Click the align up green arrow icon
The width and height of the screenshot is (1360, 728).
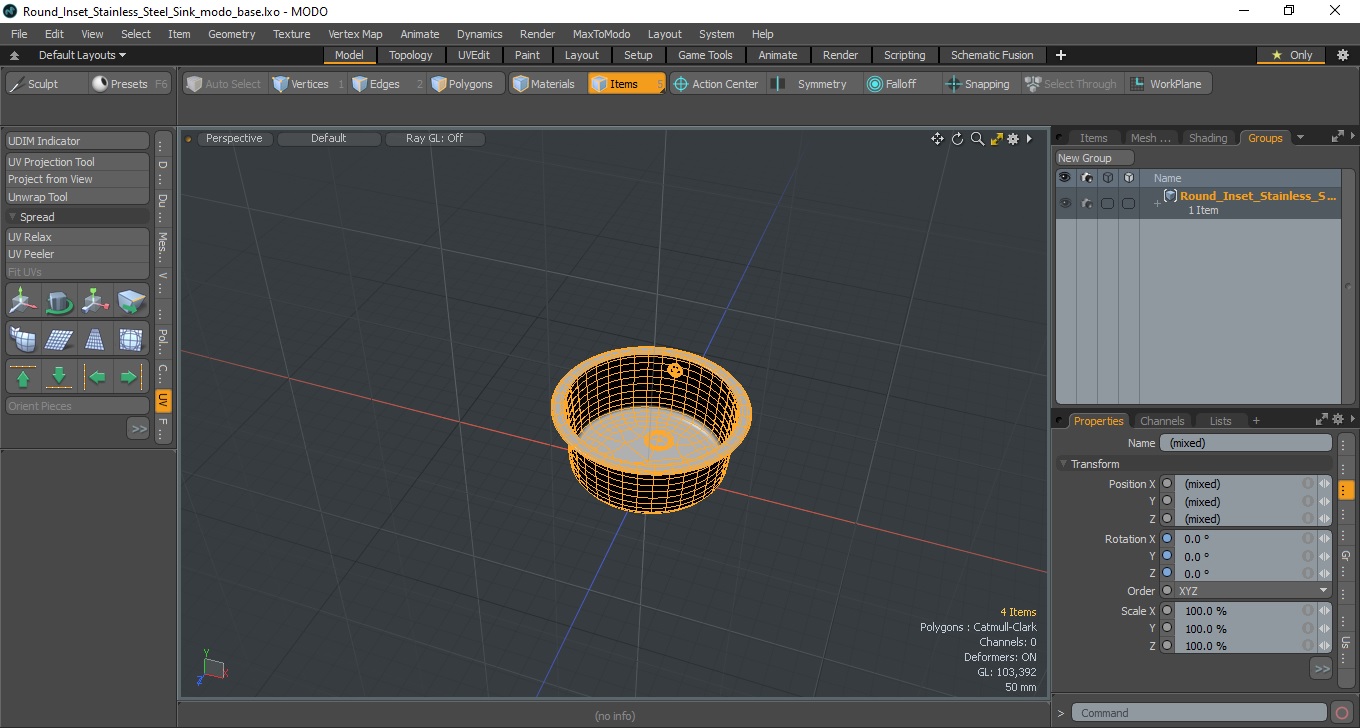point(23,377)
